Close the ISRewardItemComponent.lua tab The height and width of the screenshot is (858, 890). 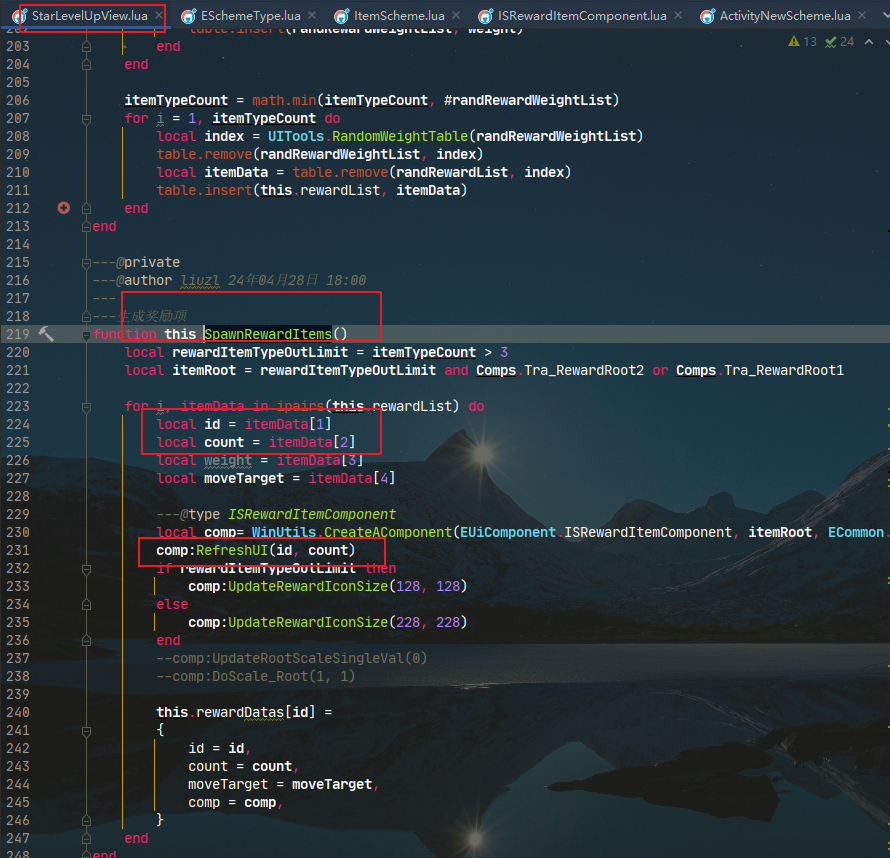[678, 15]
